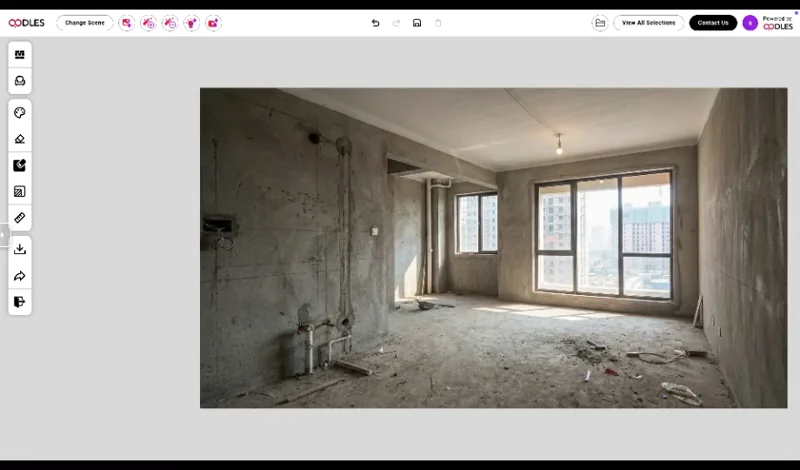This screenshot has height=470, width=800.
Task: Select the color palette tool
Action: point(20,113)
